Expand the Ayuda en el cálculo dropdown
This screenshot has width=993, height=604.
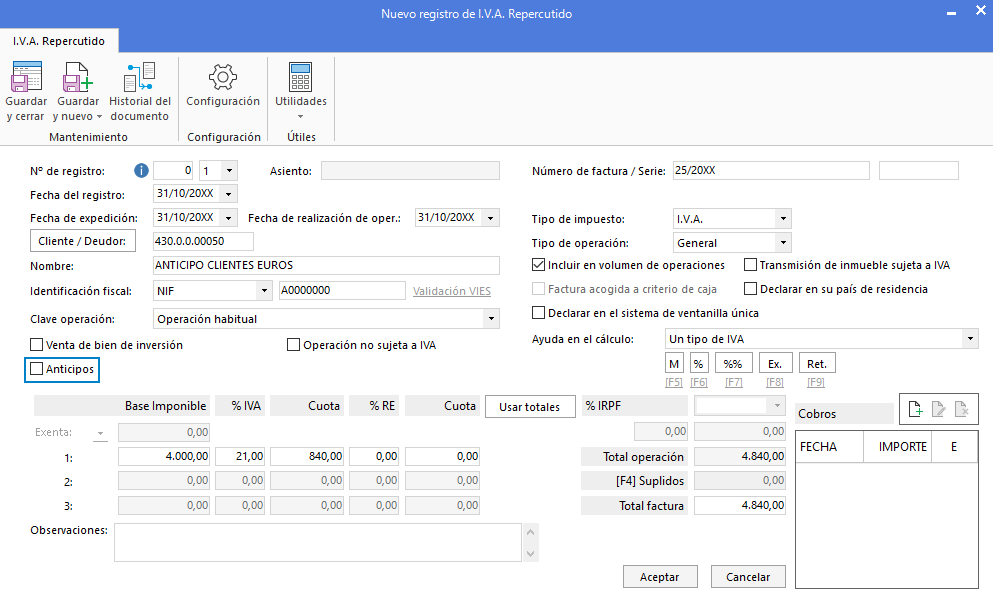pyautogui.click(x=970, y=339)
